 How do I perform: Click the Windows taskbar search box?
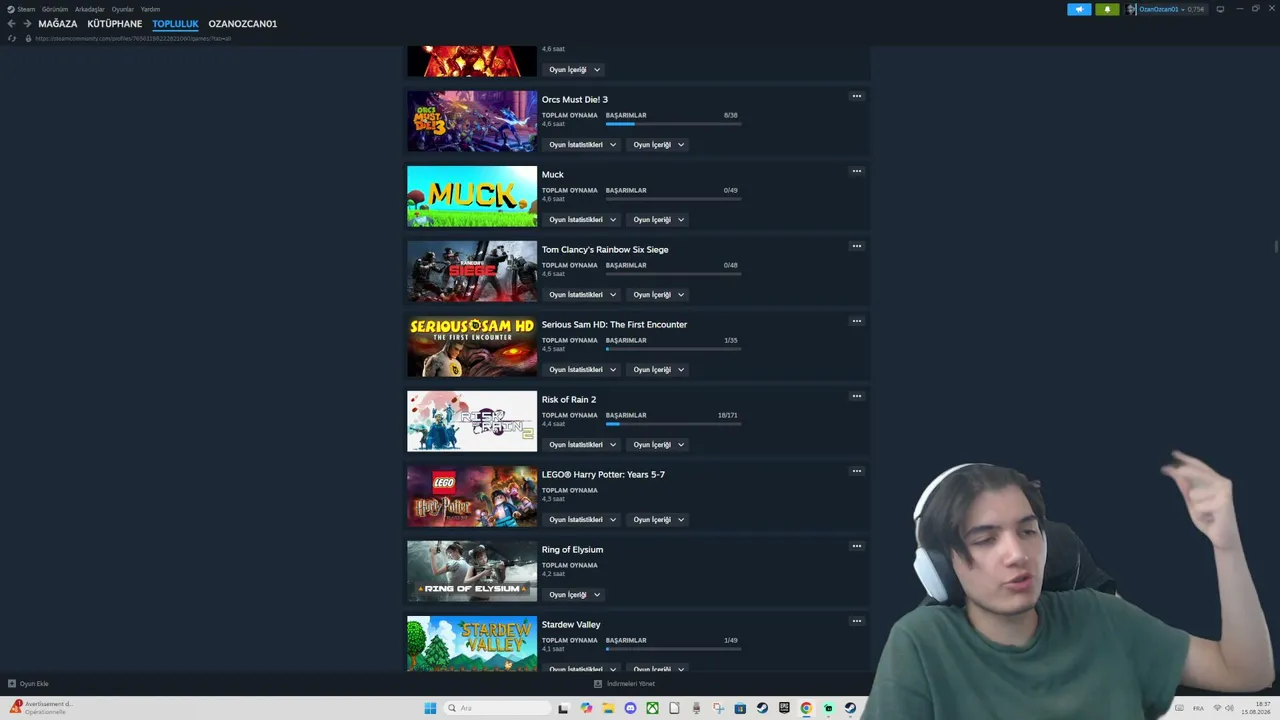point(497,708)
